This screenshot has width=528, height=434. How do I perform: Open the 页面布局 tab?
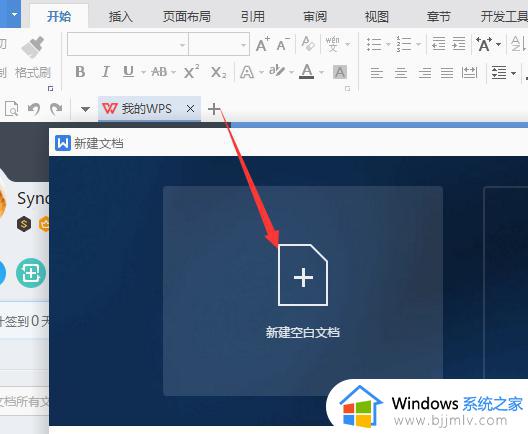tap(187, 16)
